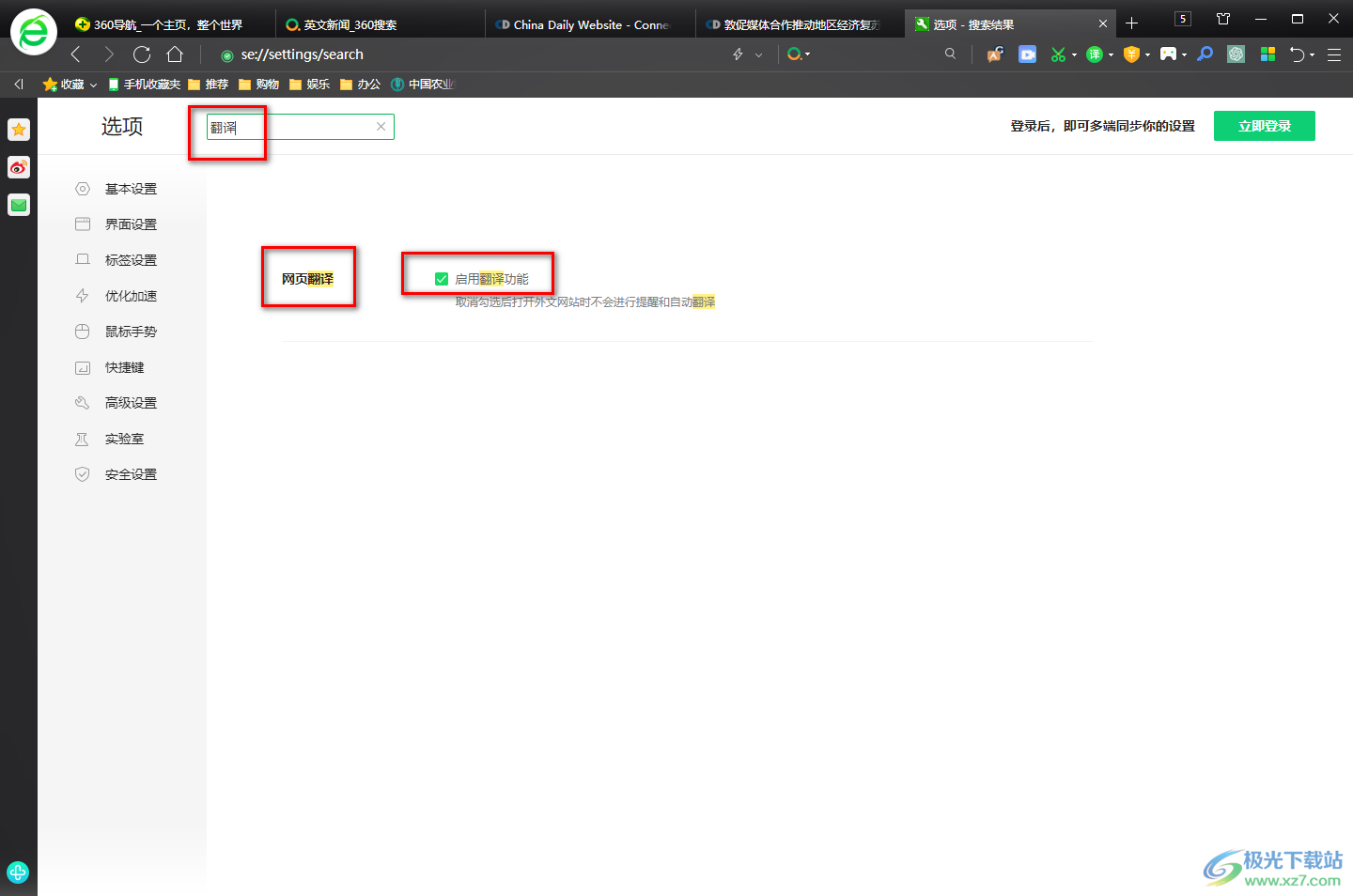
Task: Open a new tab with plus button
Action: click(x=1132, y=23)
